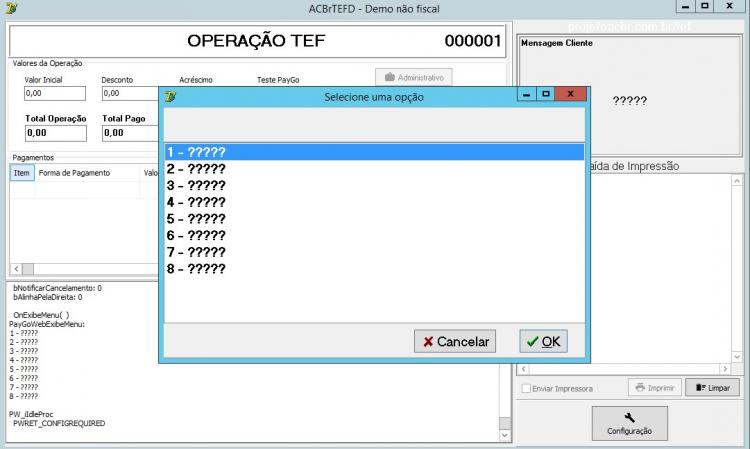Click the Saída de Impressão scroll-left arrow

523,369
